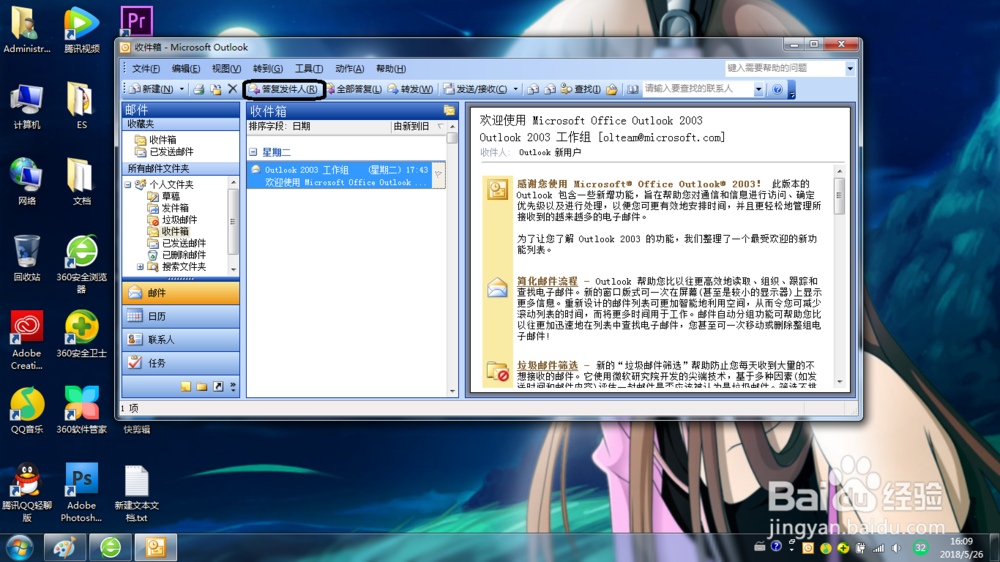Switch to the 联系人 contacts pane
This screenshot has width=1000, height=562.
180,340
